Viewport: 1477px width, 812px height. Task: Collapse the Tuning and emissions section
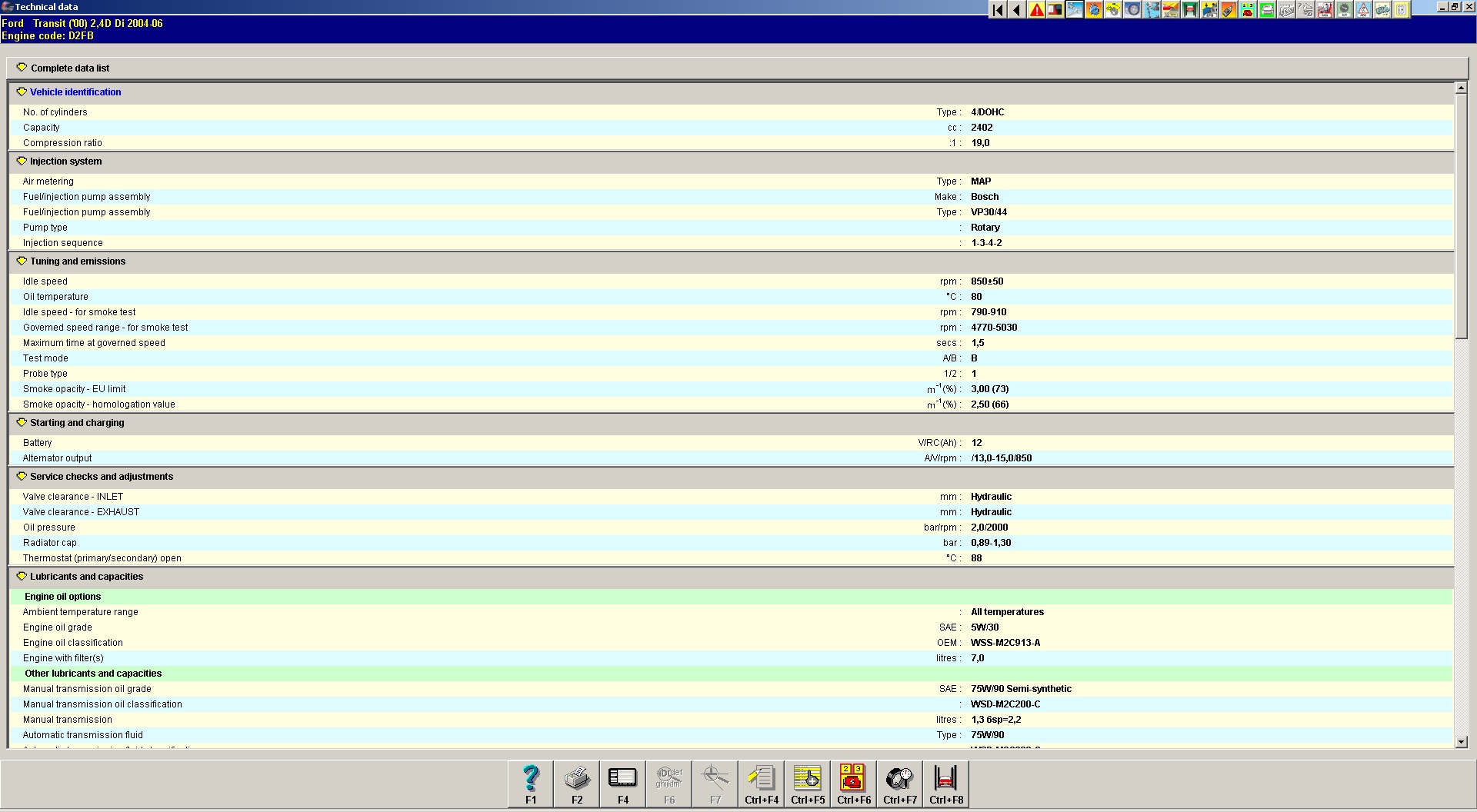tap(22, 261)
